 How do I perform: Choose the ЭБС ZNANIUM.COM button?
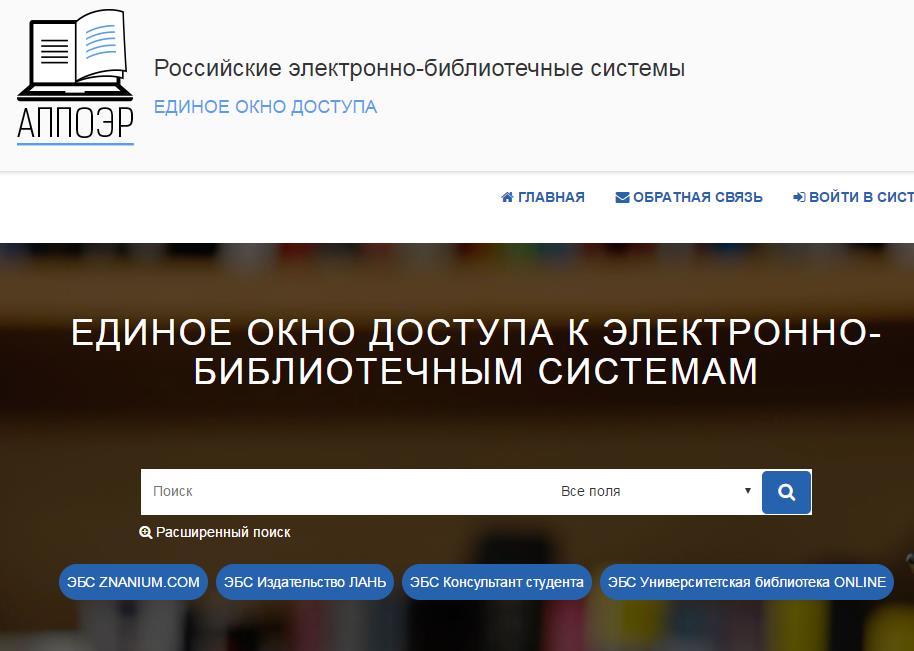(x=133, y=582)
